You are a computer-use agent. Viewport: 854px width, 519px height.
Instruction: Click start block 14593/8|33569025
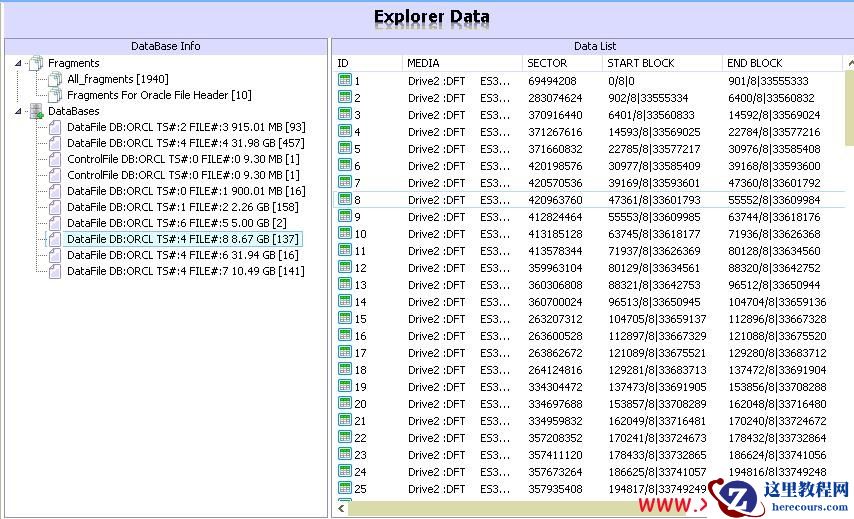pyautogui.click(x=654, y=132)
